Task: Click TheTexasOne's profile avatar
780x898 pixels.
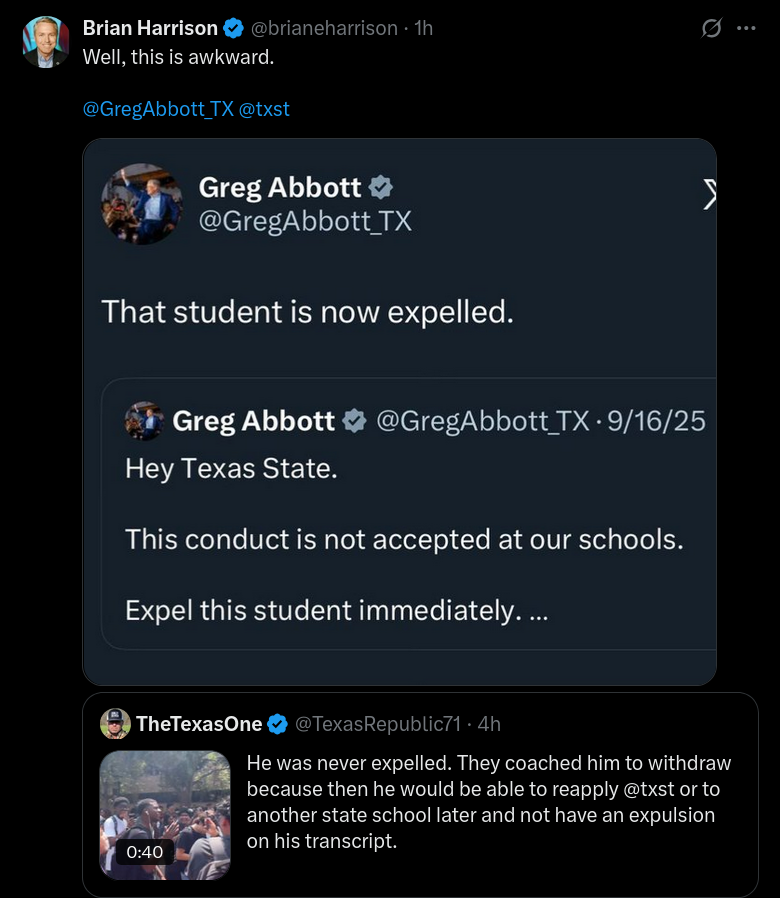Action: (x=115, y=723)
